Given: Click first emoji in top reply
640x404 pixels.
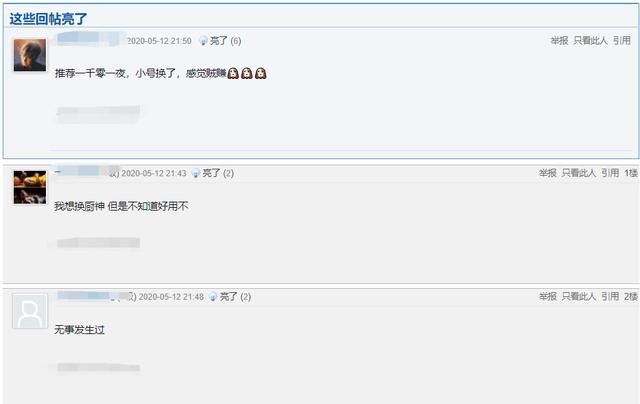Looking at the screenshot, I should tap(233, 73).
